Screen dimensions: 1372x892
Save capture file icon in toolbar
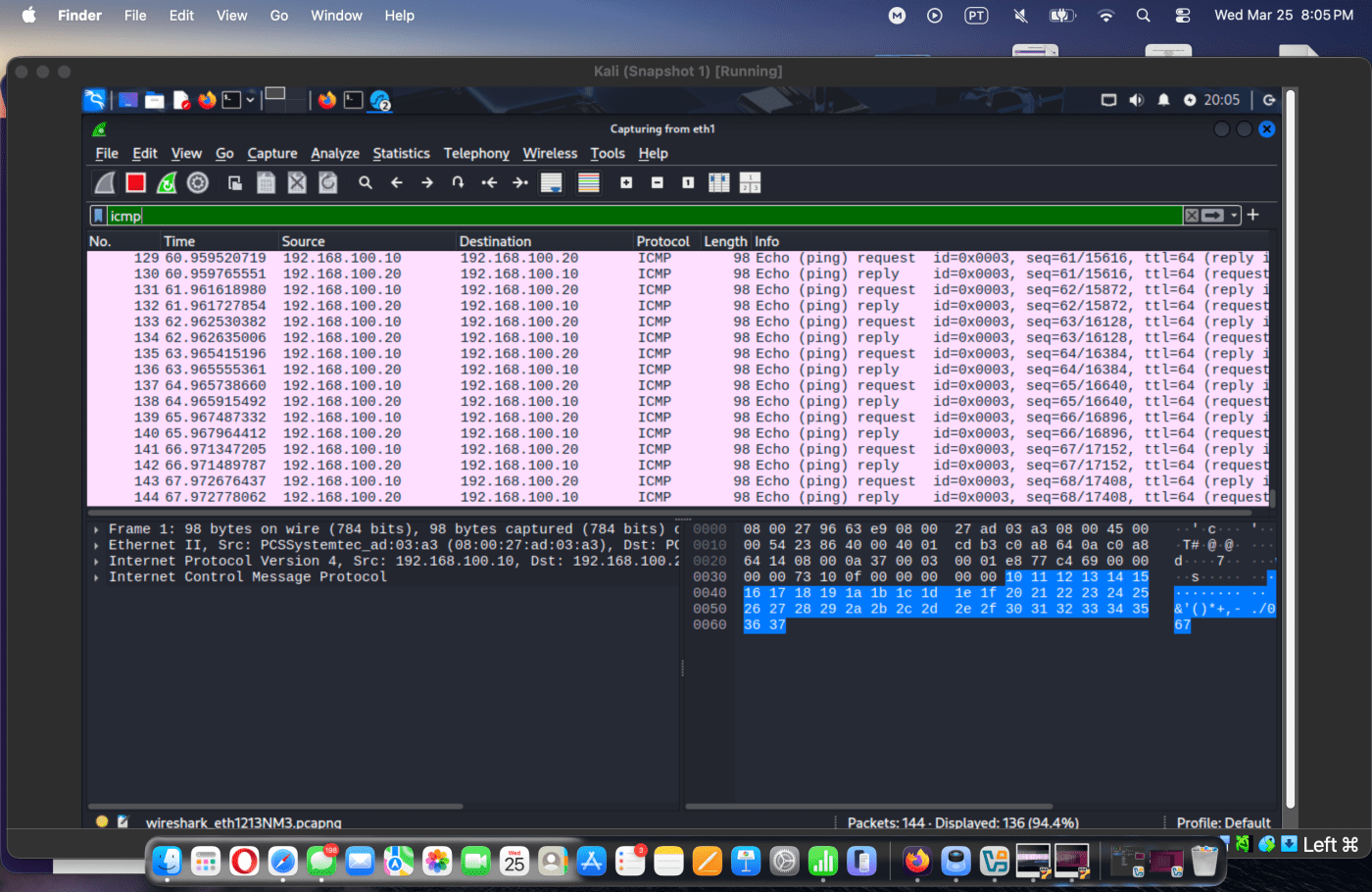266,183
